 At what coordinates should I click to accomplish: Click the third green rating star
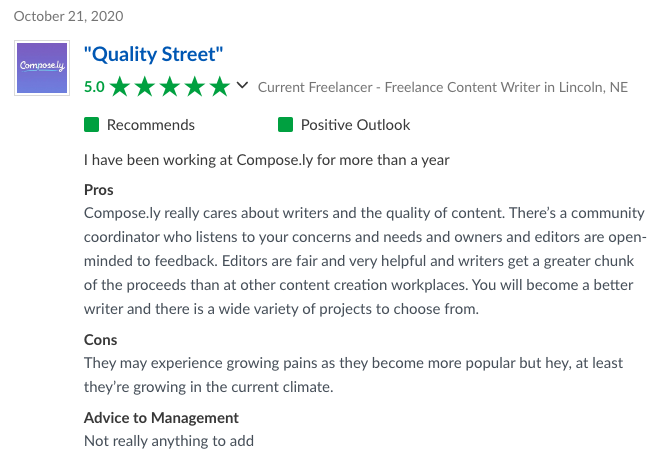pos(170,87)
